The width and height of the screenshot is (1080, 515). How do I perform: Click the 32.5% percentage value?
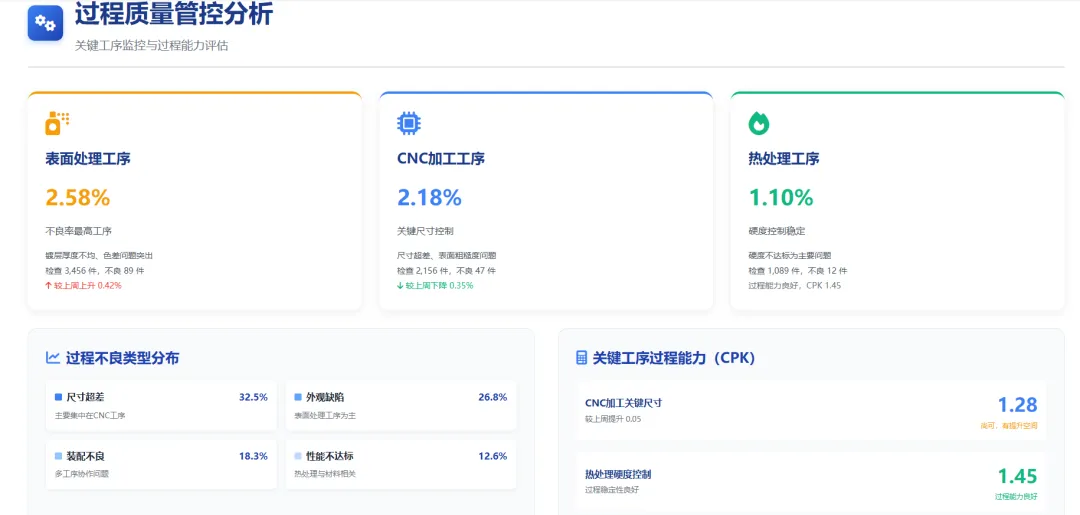click(253, 397)
